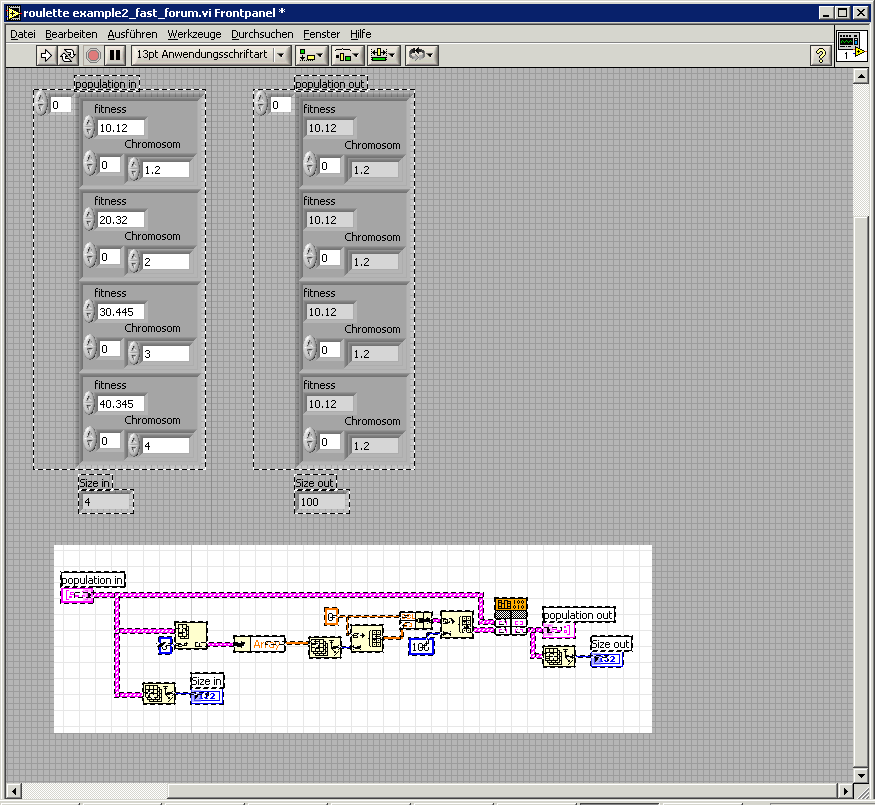Viewport: 875px width, 805px height.
Task: Start Run Continuously from the toolbar
Action: (69, 55)
